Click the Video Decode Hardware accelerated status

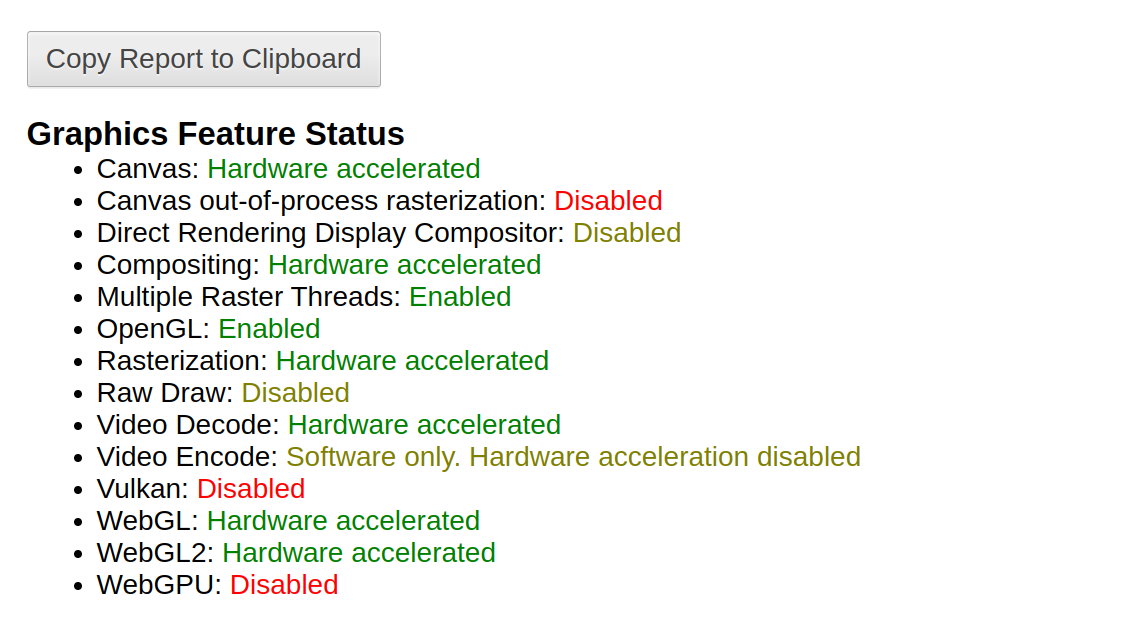(x=424, y=425)
